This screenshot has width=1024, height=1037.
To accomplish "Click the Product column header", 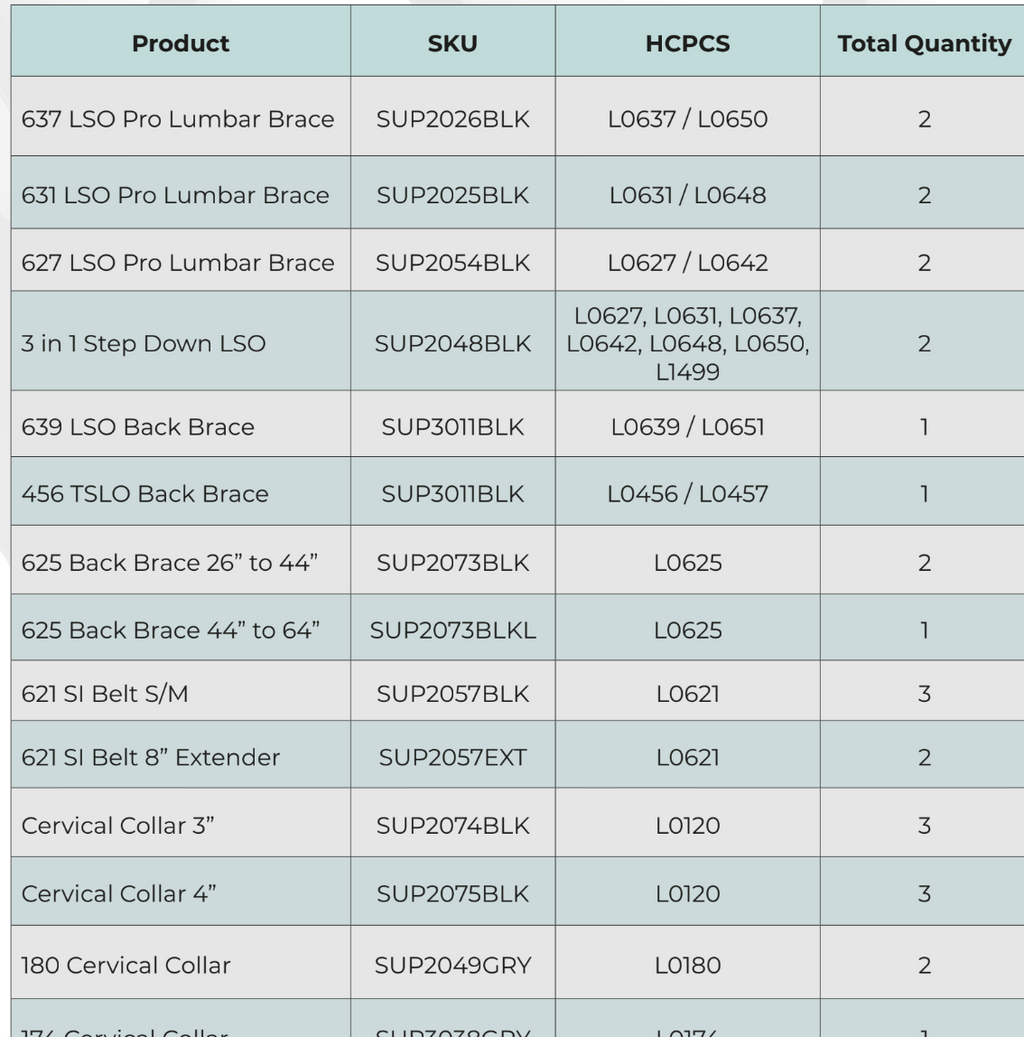I will click(181, 41).
